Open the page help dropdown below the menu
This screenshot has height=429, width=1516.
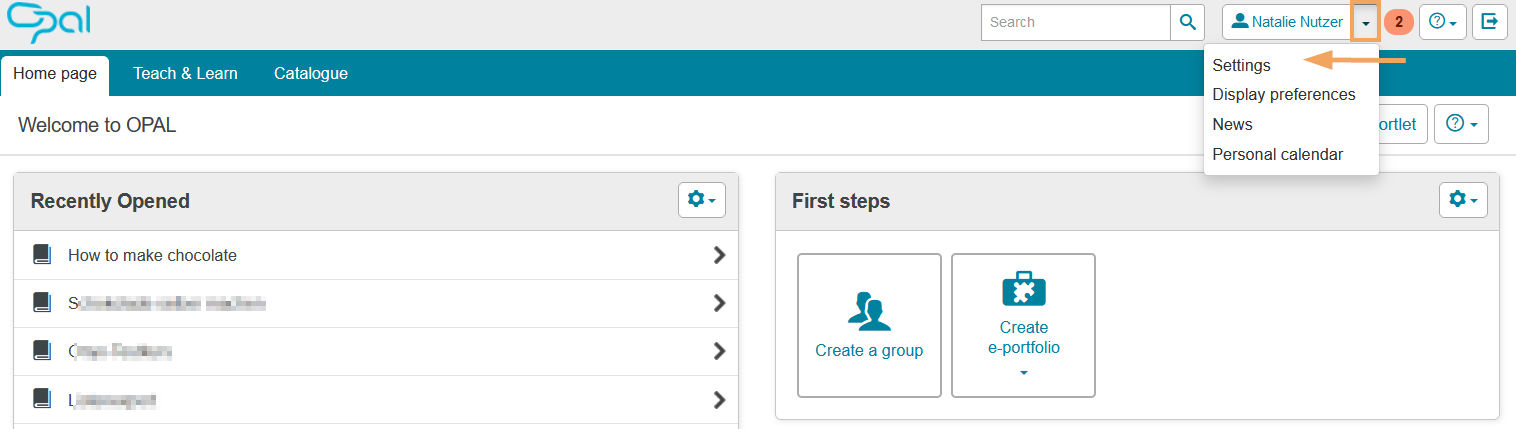tap(1461, 124)
